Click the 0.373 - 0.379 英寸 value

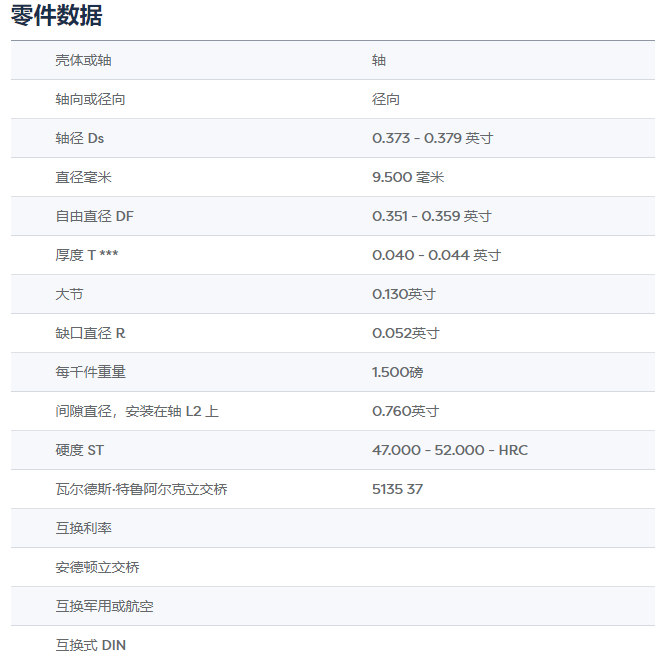432,138
